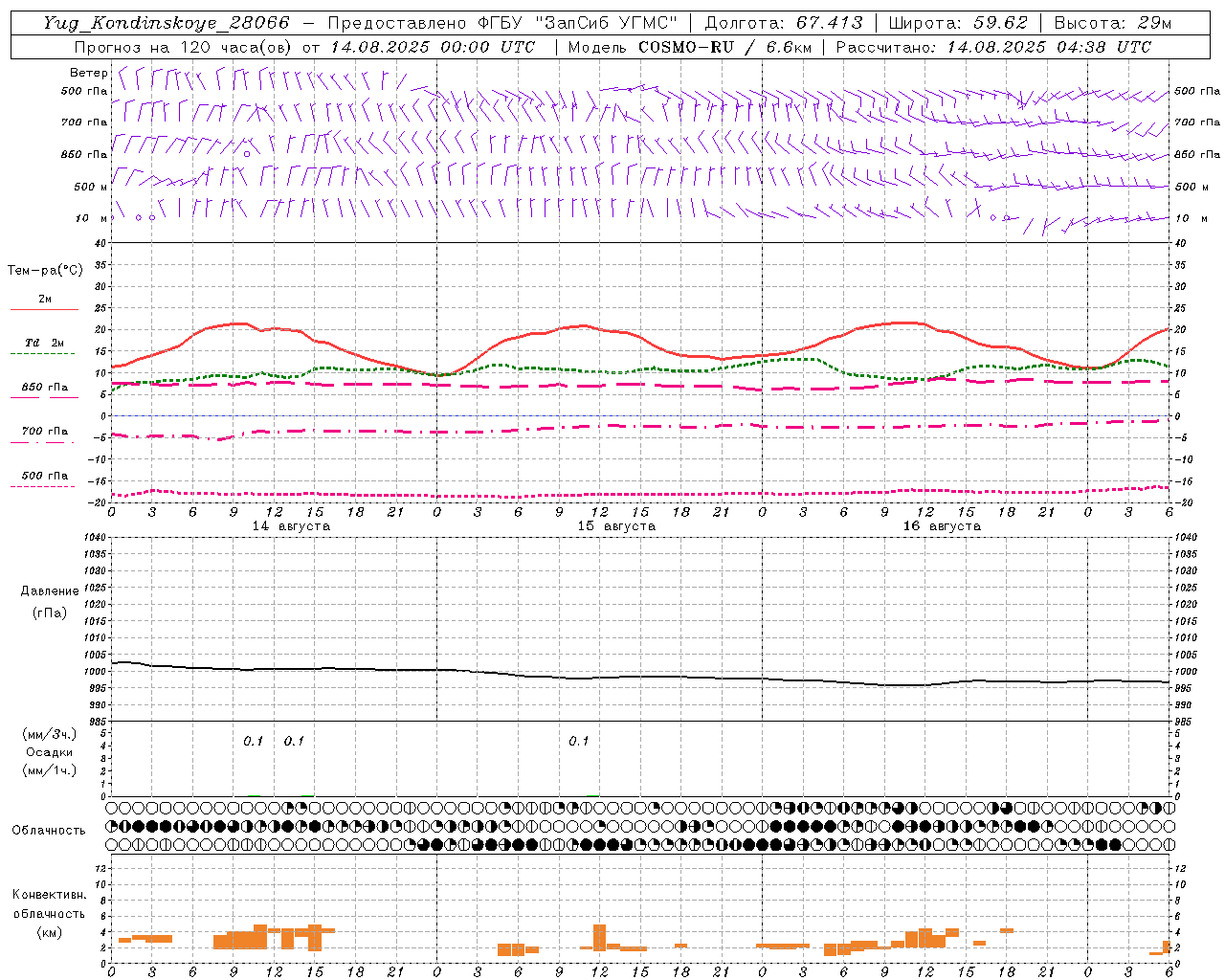Click the 16 августа date label
Screen dimensions: 1225x980
942,526
